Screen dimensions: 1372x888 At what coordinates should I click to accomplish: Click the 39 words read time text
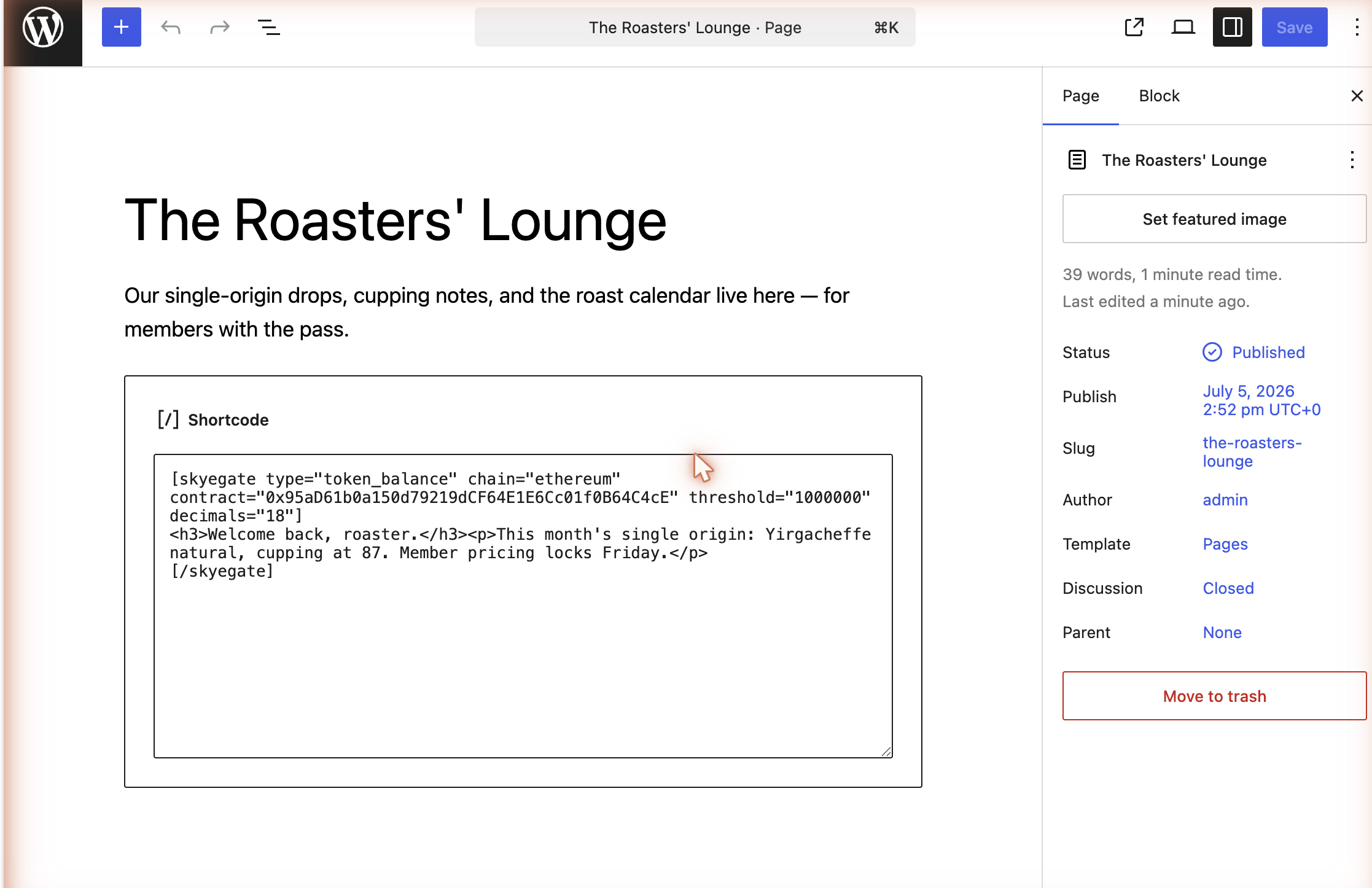1172,275
